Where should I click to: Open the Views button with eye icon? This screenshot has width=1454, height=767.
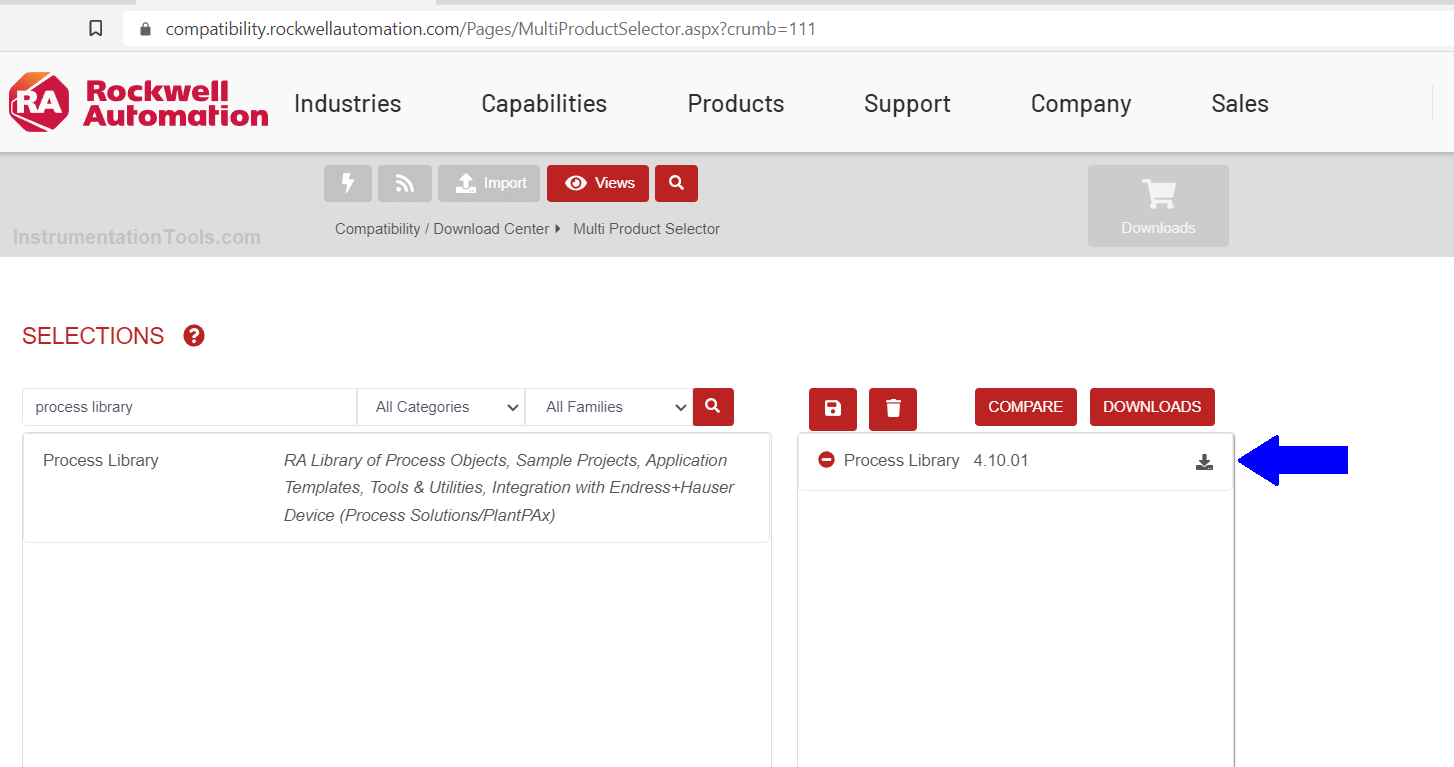click(598, 183)
